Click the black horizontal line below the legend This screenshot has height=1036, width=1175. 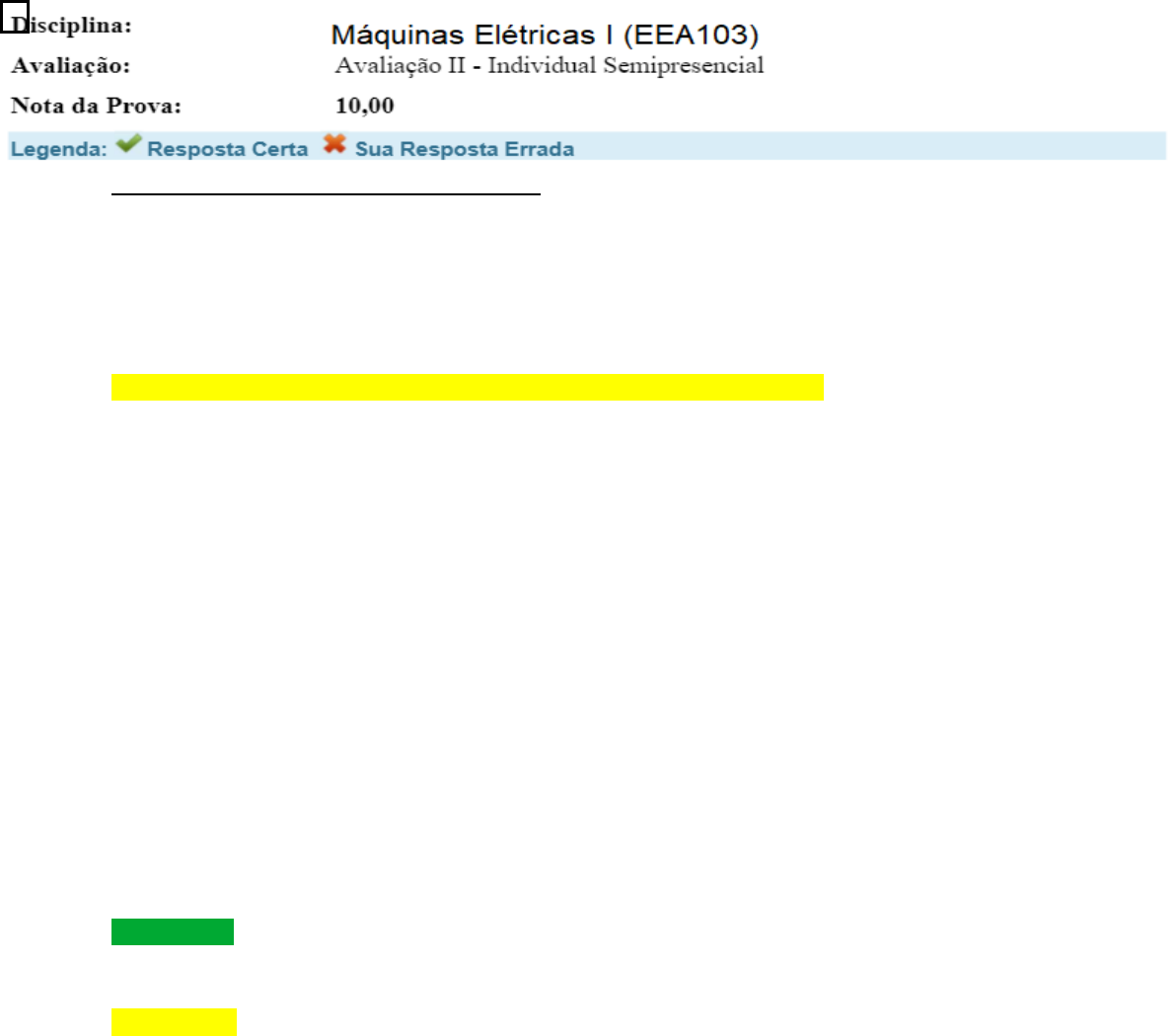tap(326, 195)
